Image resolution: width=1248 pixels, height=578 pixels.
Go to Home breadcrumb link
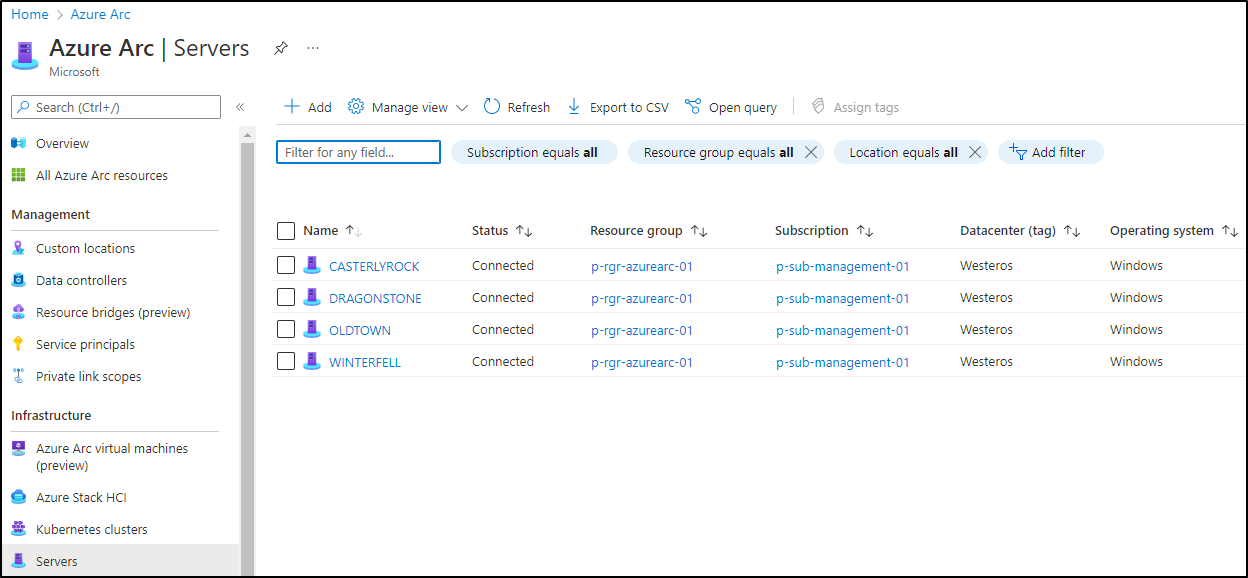(x=30, y=15)
